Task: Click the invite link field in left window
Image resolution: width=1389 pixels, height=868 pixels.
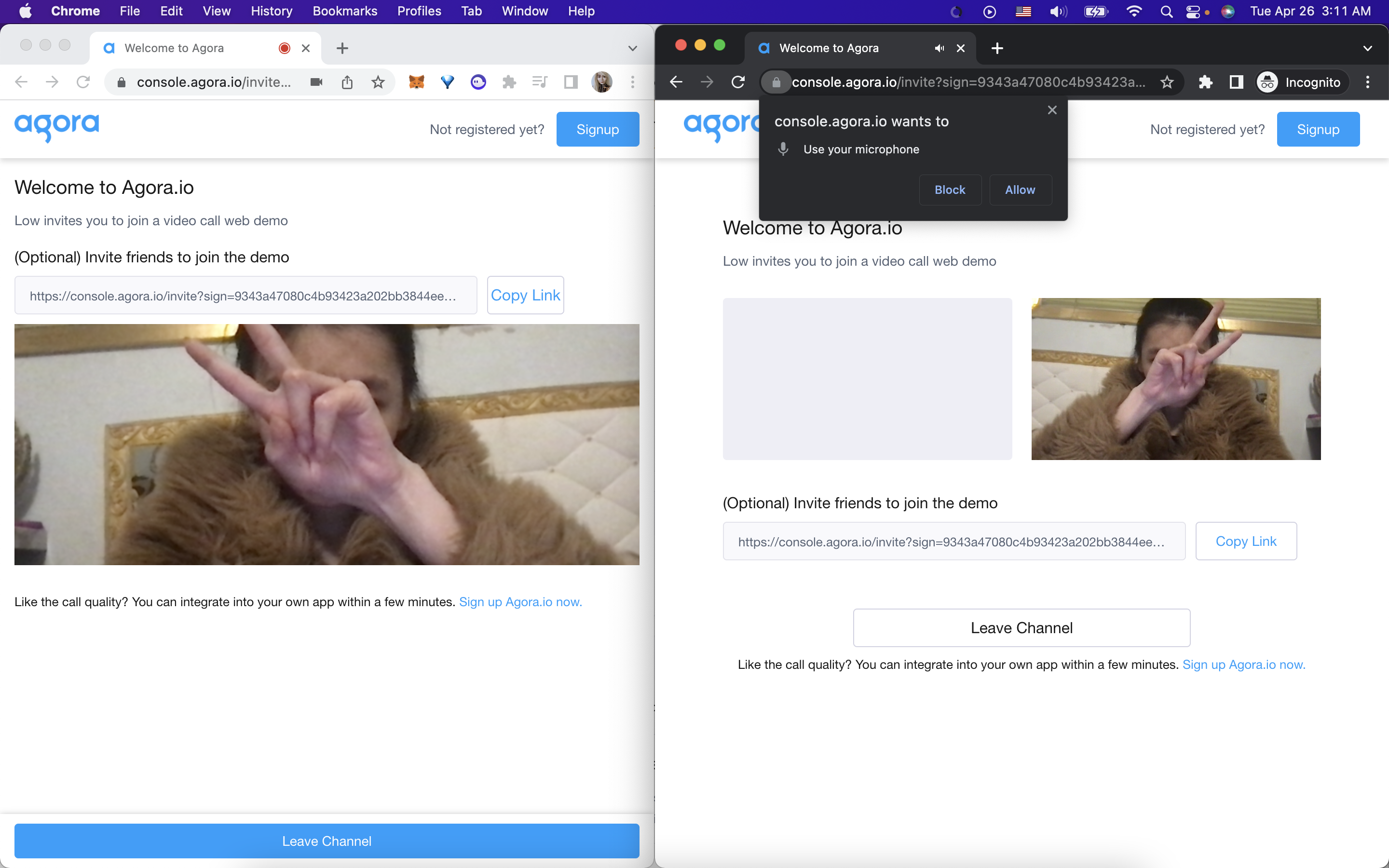Action: point(245,296)
